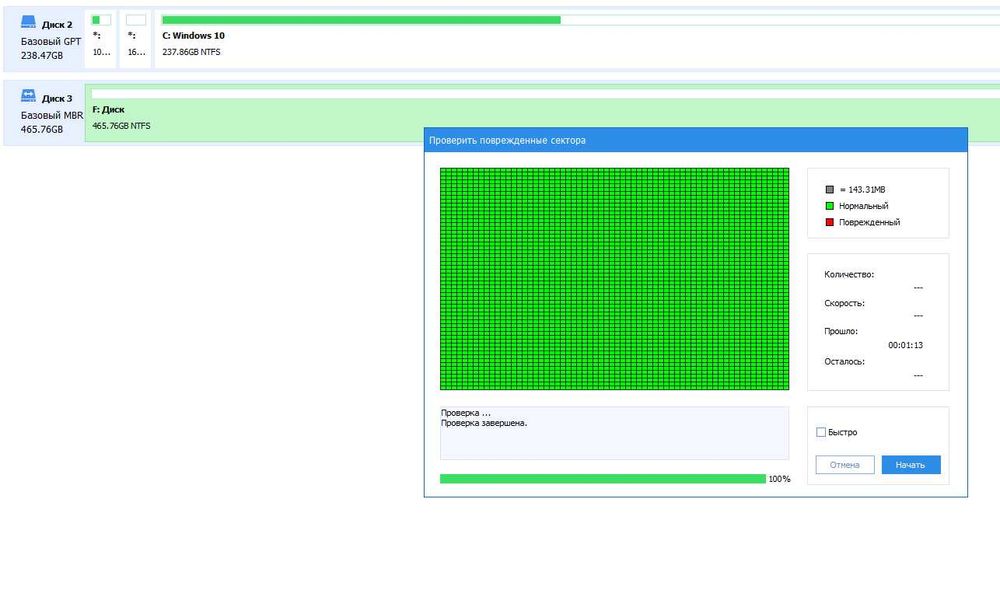Viewport: 1000px width, 589px height.
Task: Click the Диск 3 label
Action: pyautogui.click(x=57, y=99)
